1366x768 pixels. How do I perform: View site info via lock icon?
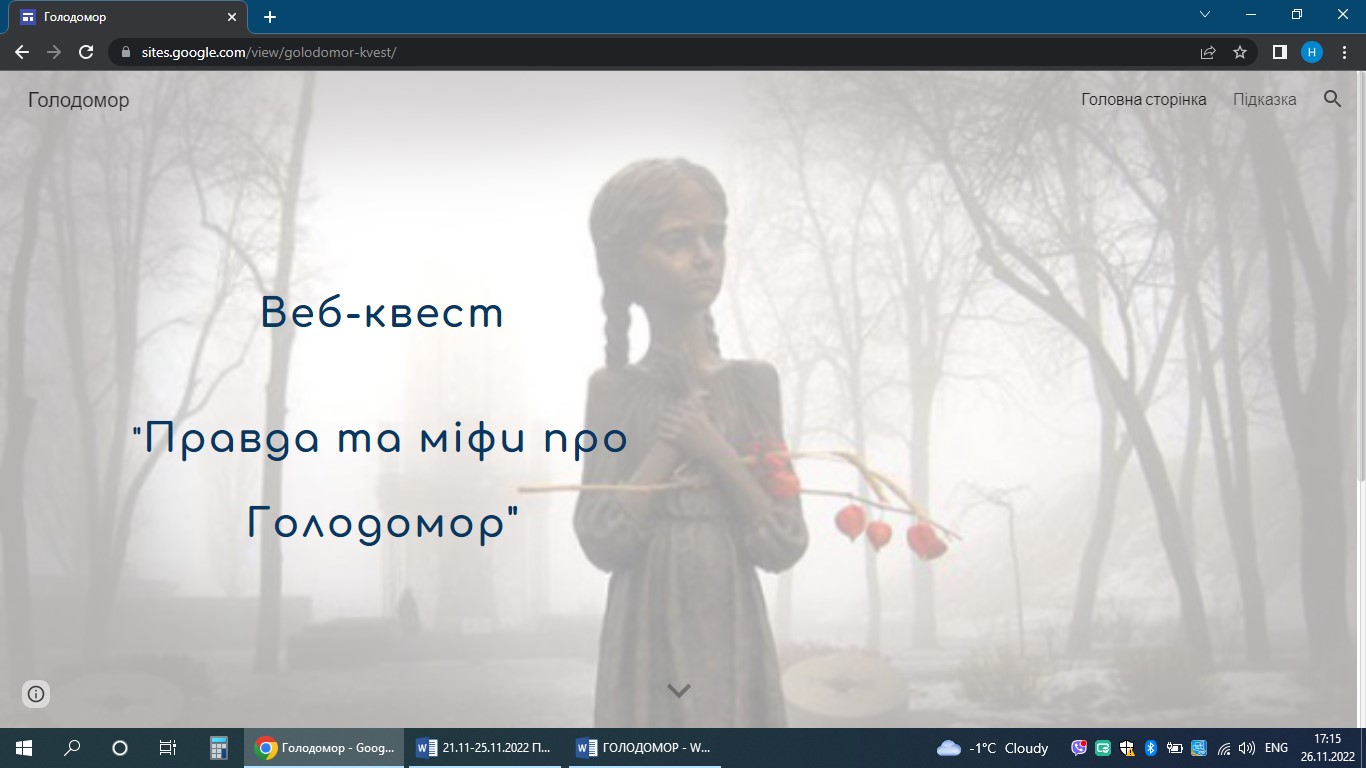tap(126, 52)
